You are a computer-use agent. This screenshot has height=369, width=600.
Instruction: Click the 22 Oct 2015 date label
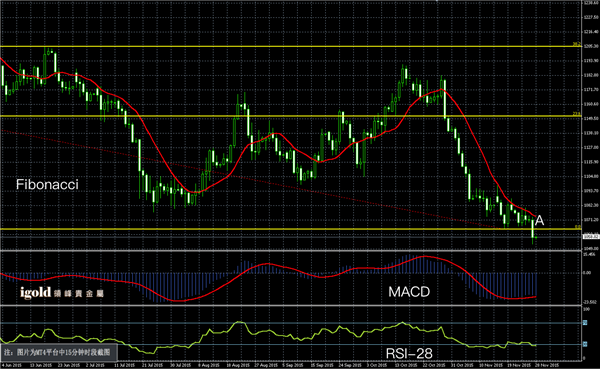click(434, 365)
